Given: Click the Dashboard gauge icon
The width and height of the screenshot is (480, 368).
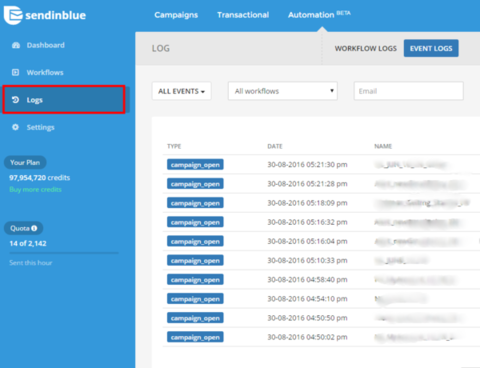Looking at the screenshot, I should 16,45.
